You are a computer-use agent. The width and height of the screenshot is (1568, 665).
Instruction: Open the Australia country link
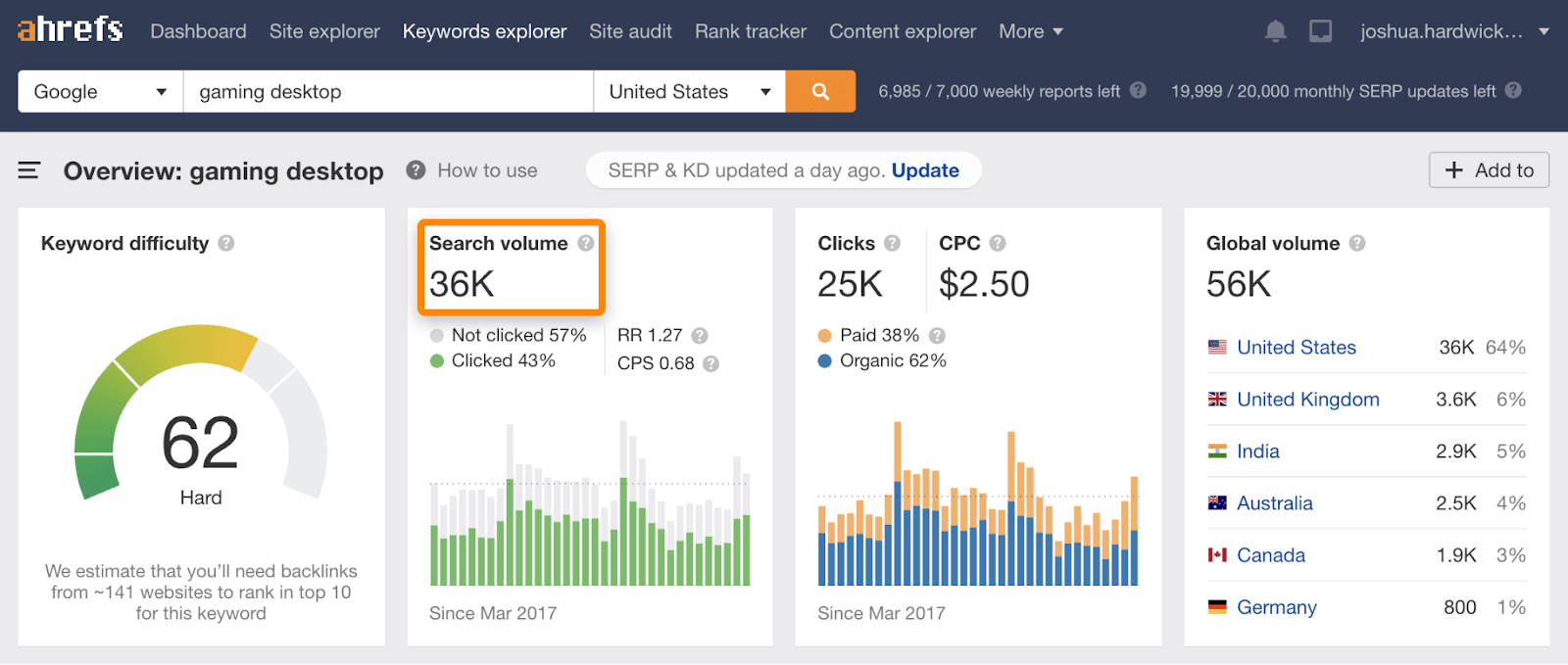[1275, 502]
